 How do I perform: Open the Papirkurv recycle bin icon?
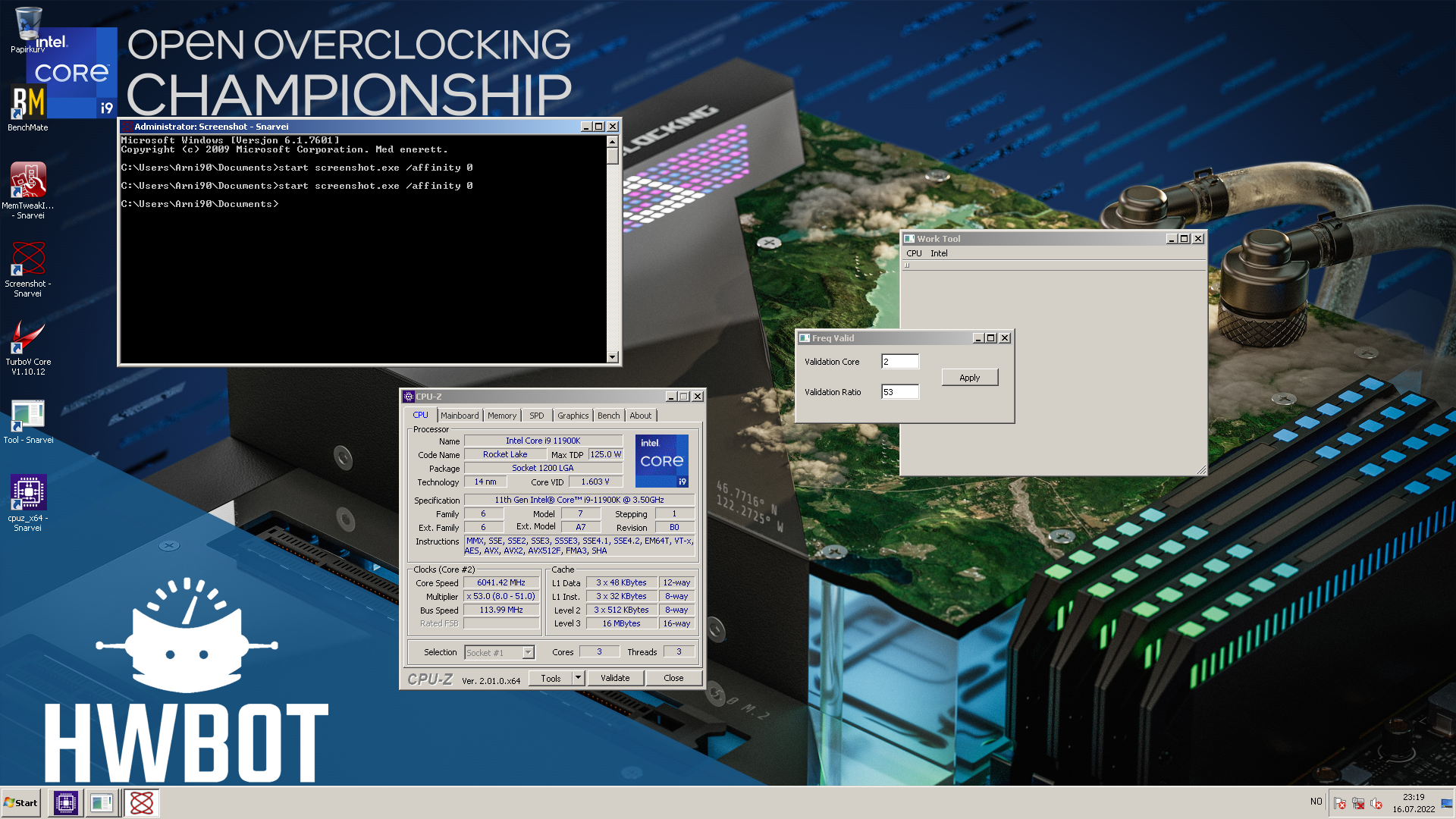pyautogui.click(x=28, y=30)
